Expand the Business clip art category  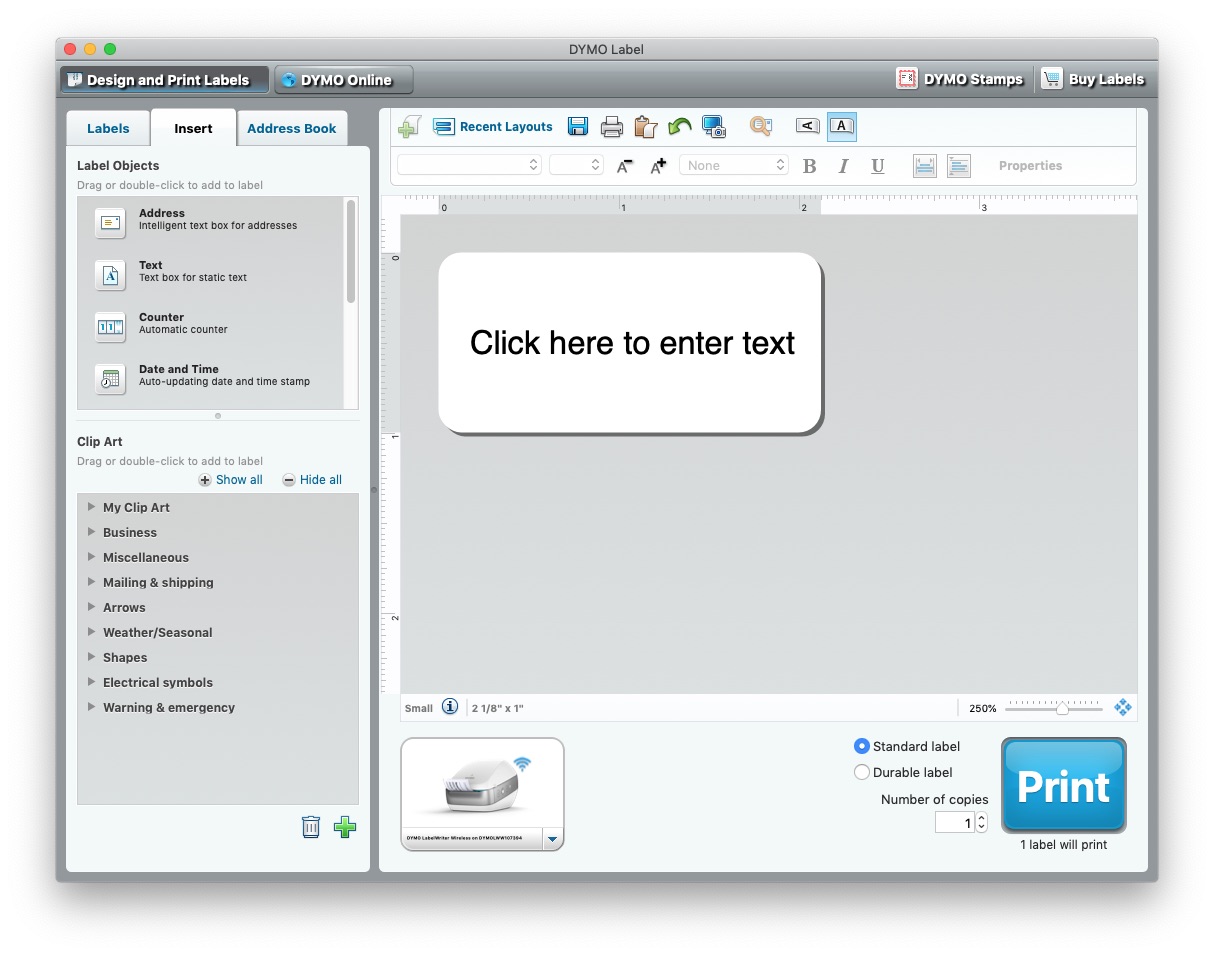coord(92,532)
